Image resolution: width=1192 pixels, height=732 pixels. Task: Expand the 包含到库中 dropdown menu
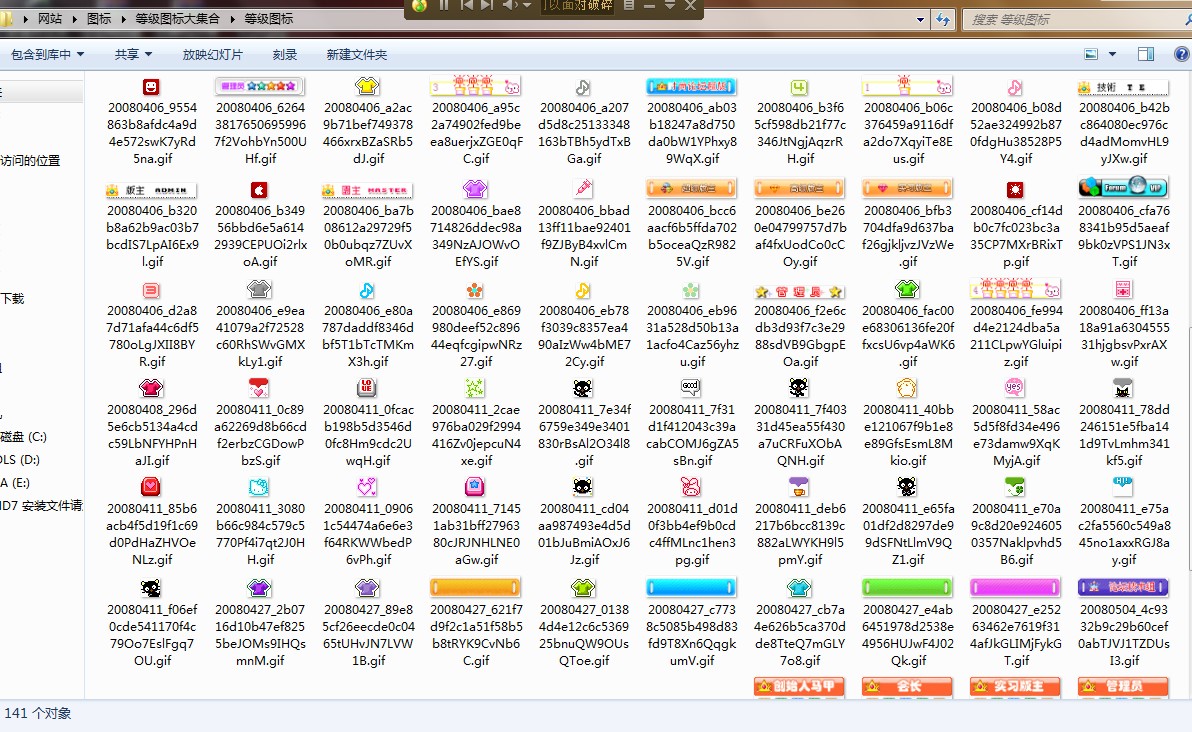[47, 55]
